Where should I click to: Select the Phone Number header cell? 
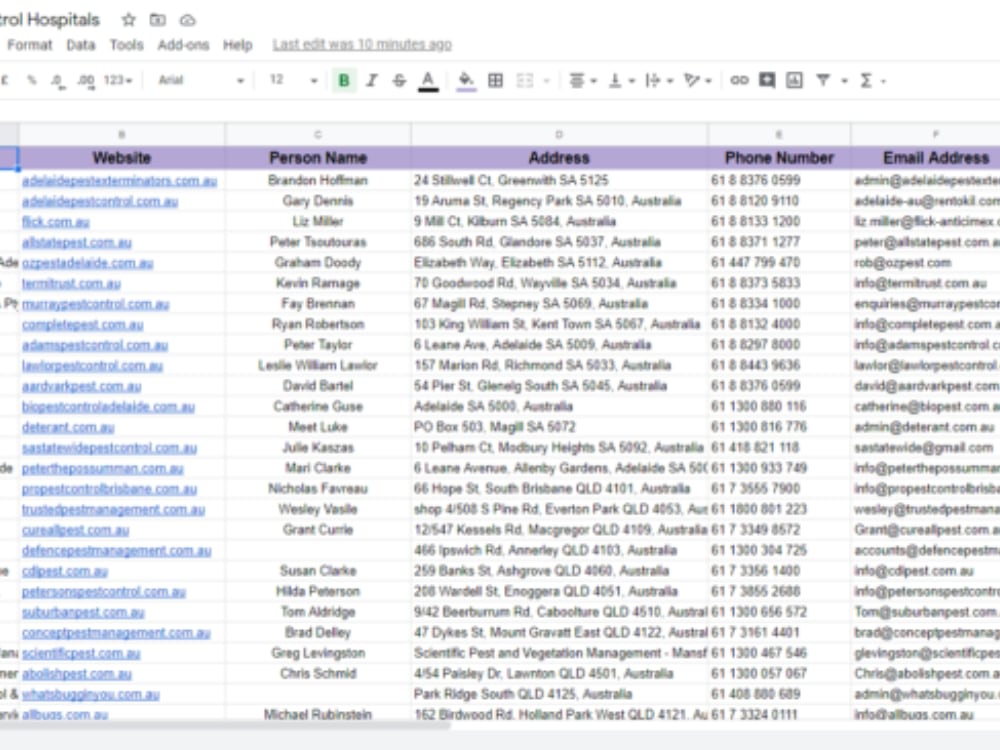tap(779, 158)
